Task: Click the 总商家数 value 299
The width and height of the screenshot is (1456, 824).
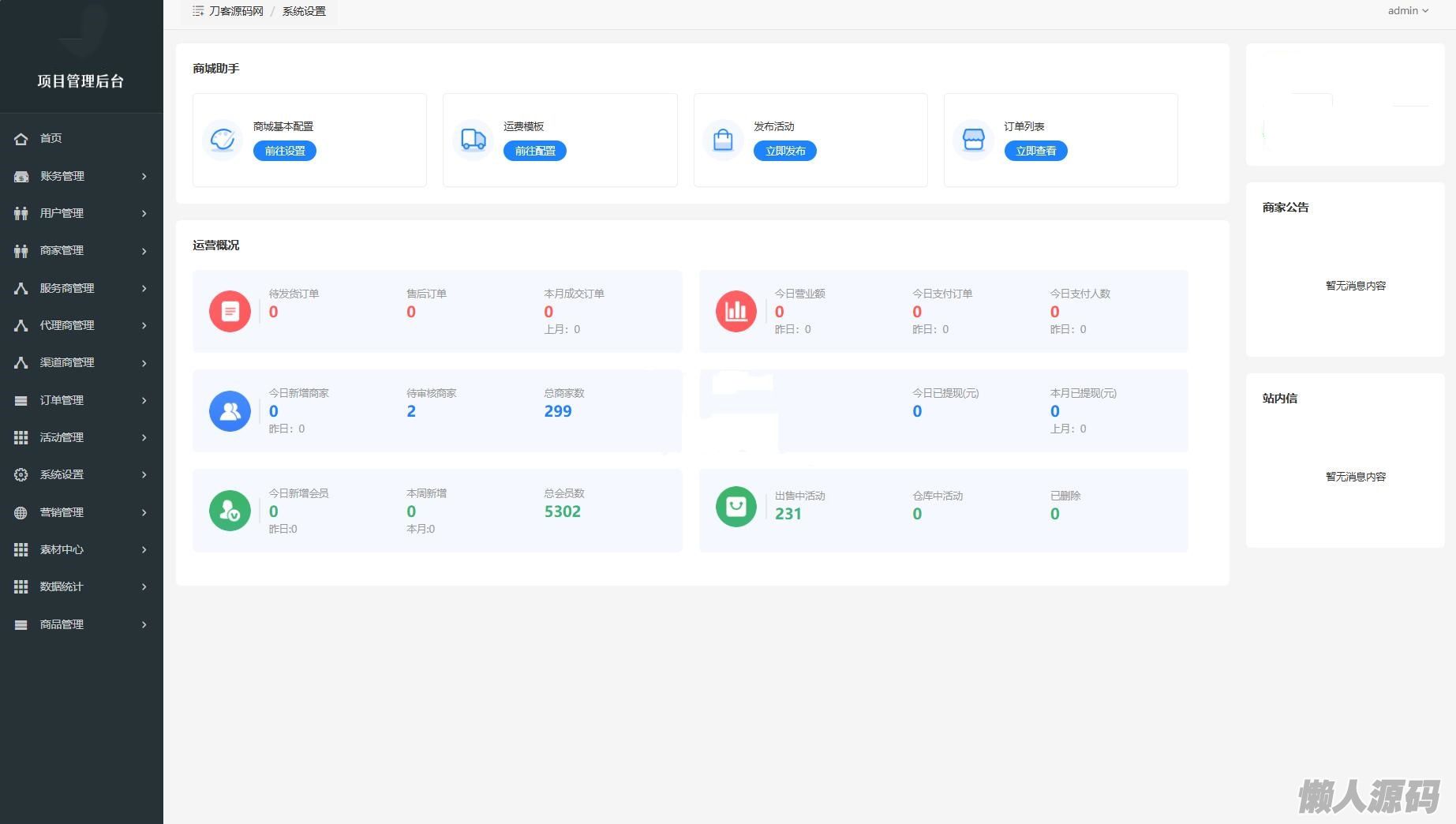Action: coord(558,411)
